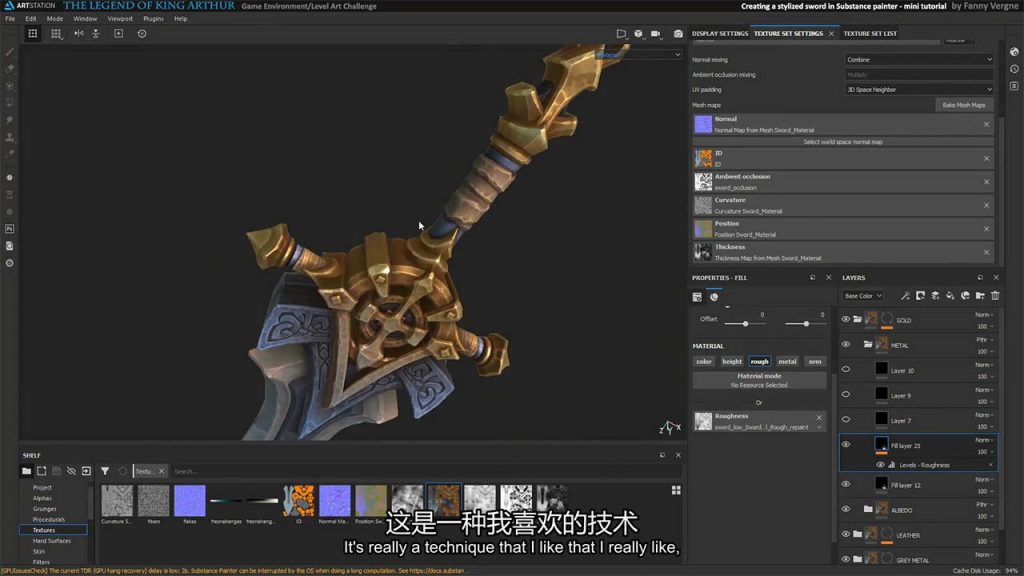Open the viewport material mode dropdown

click(639, 55)
